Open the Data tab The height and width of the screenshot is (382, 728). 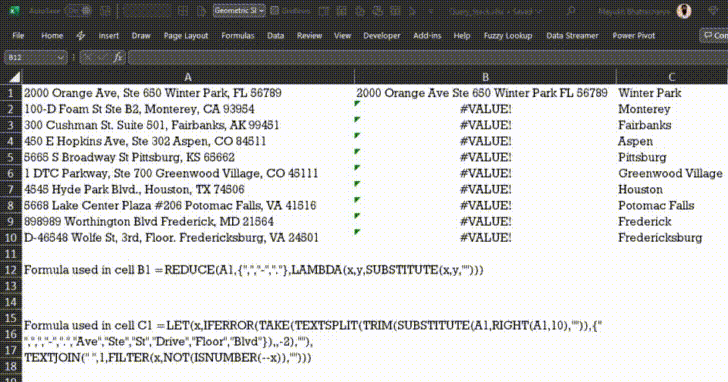click(275, 36)
